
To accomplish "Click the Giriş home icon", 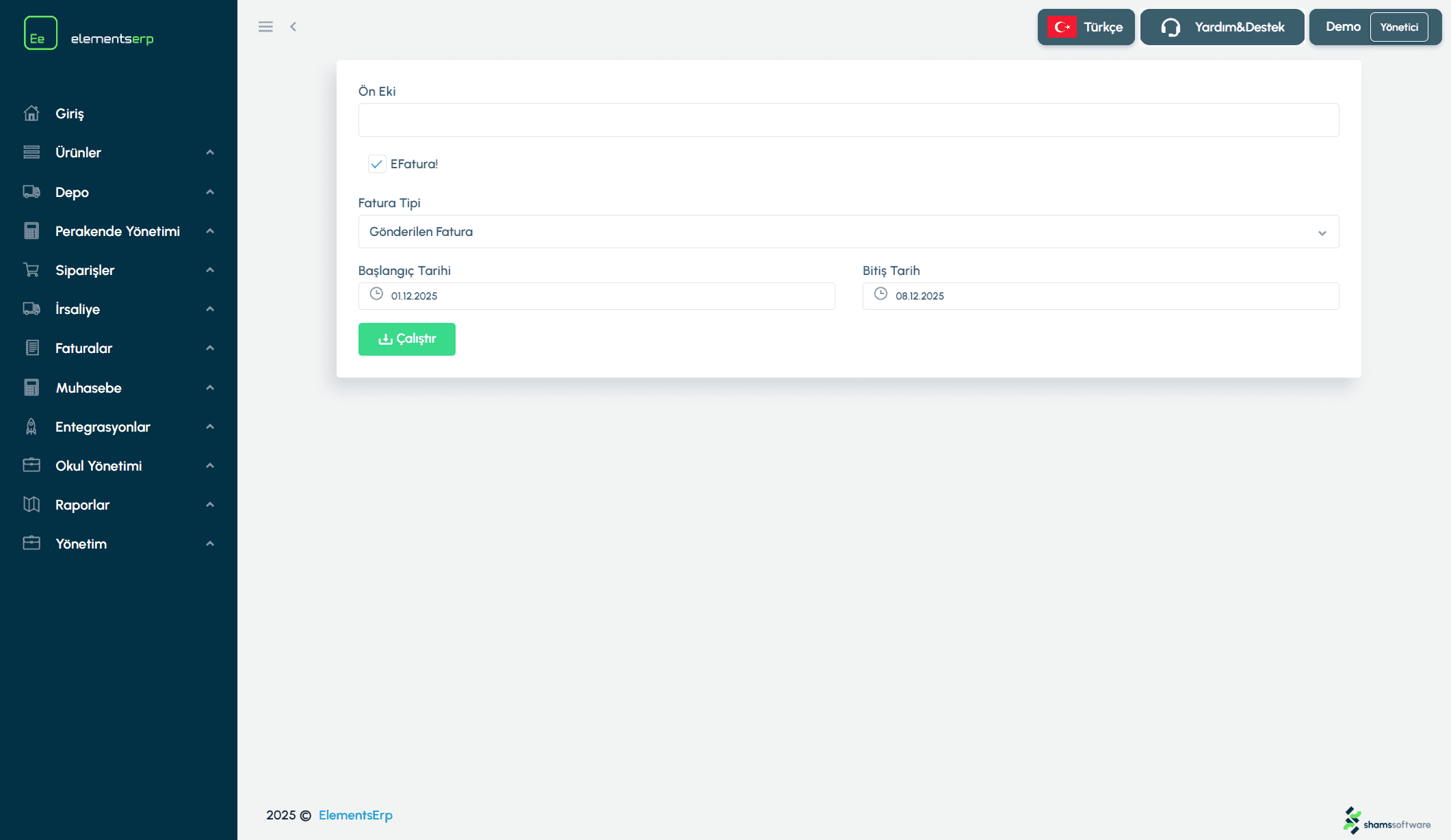I will pos(31,114).
